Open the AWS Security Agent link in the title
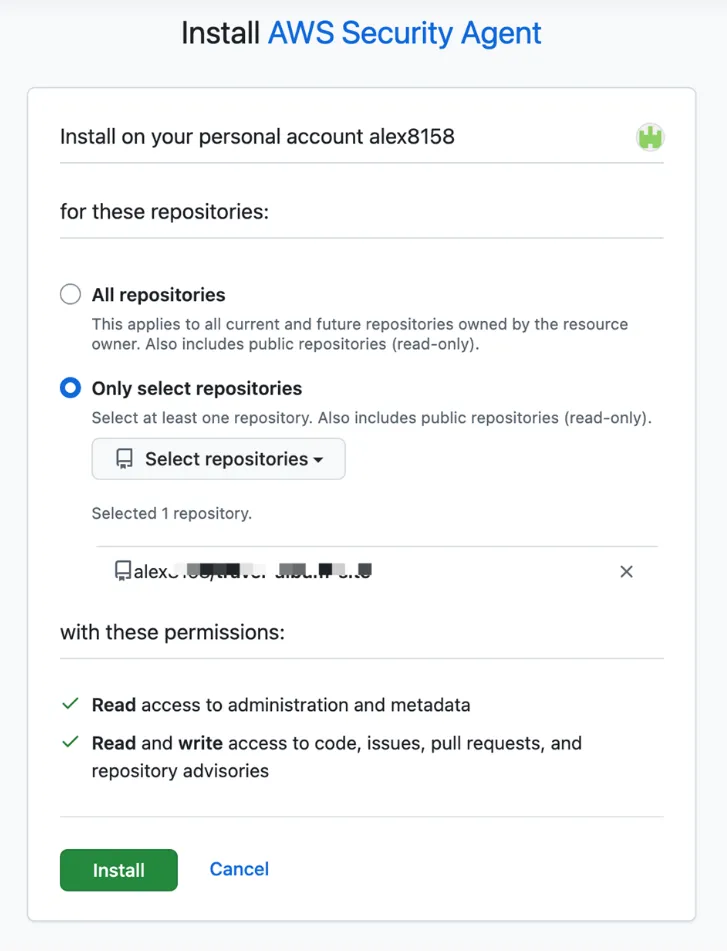The height and width of the screenshot is (951, 727). point(404,33)
